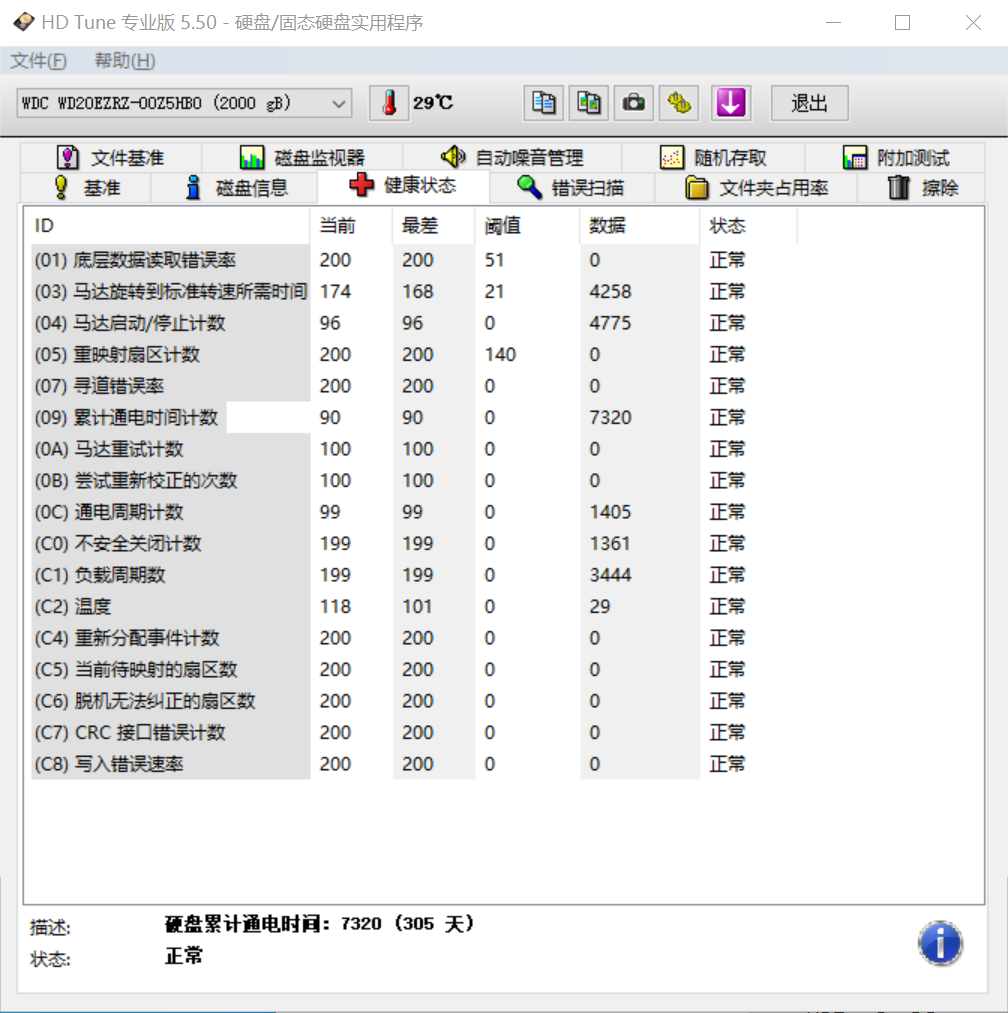Open the 文件(F) menu
The image size is (1008, 1013).
(38, 61)
